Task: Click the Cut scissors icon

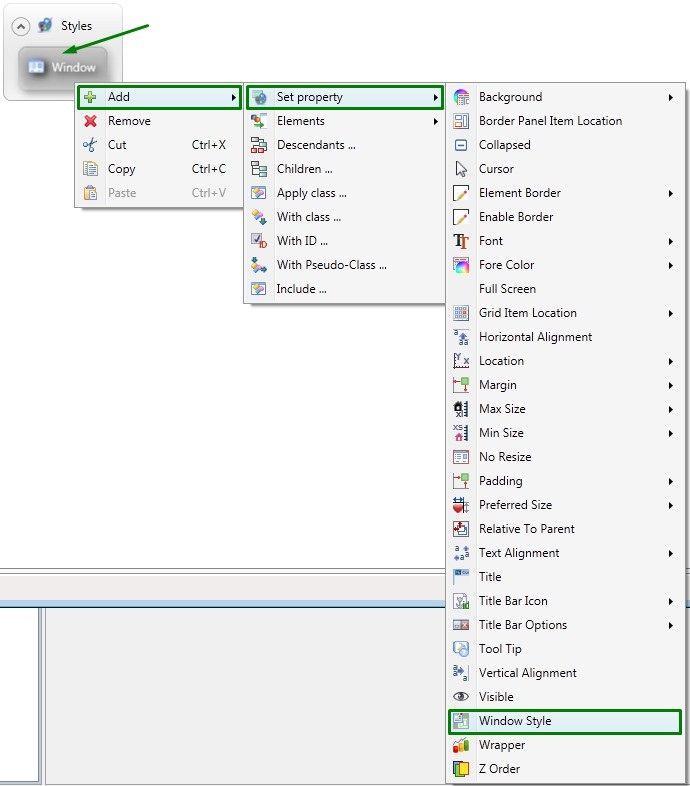Action: click(x=90, y=145)
